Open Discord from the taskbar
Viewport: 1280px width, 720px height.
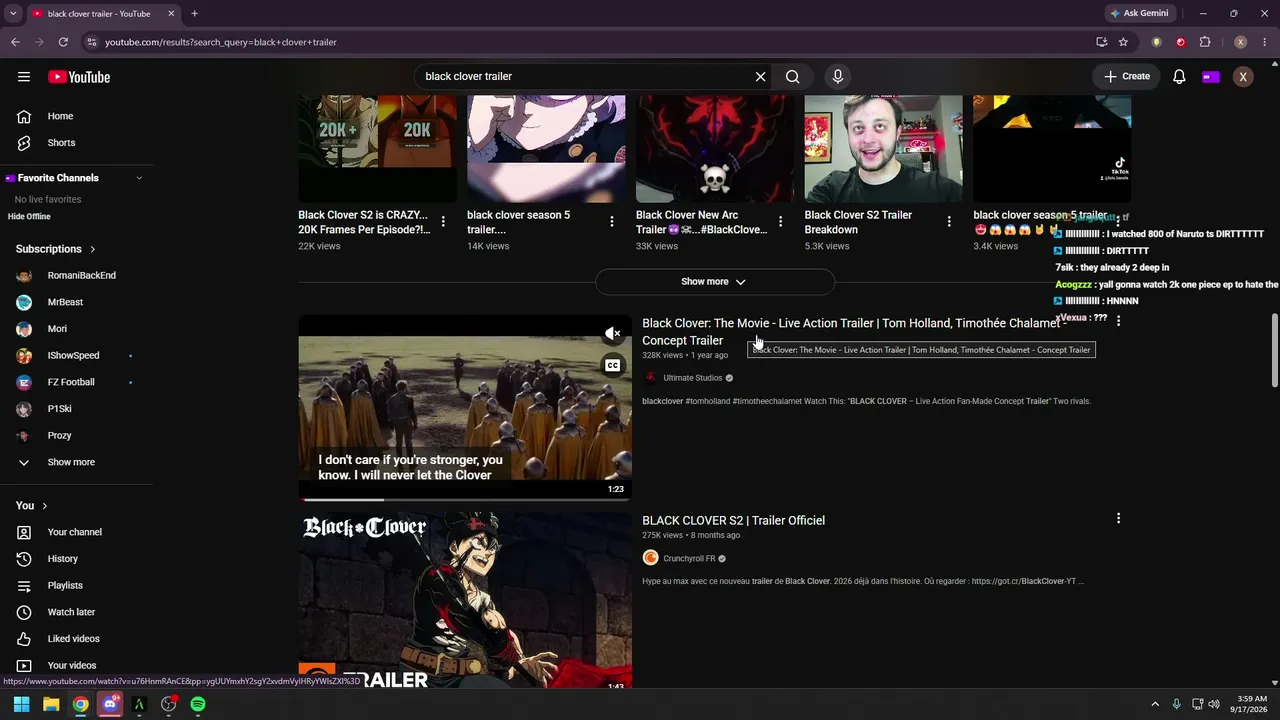click(x=110, y=704)
